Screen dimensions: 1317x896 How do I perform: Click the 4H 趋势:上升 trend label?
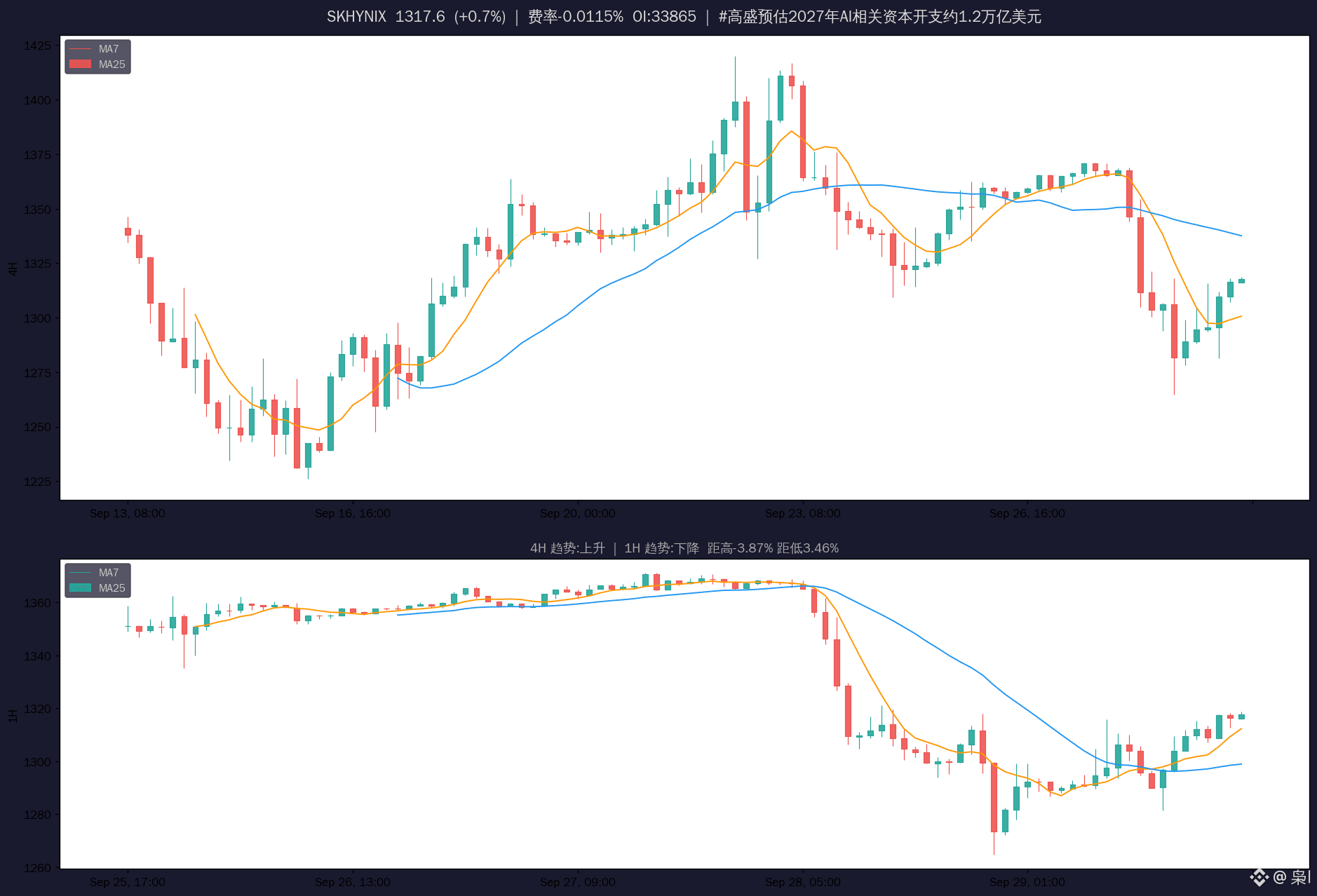(567, 548)
